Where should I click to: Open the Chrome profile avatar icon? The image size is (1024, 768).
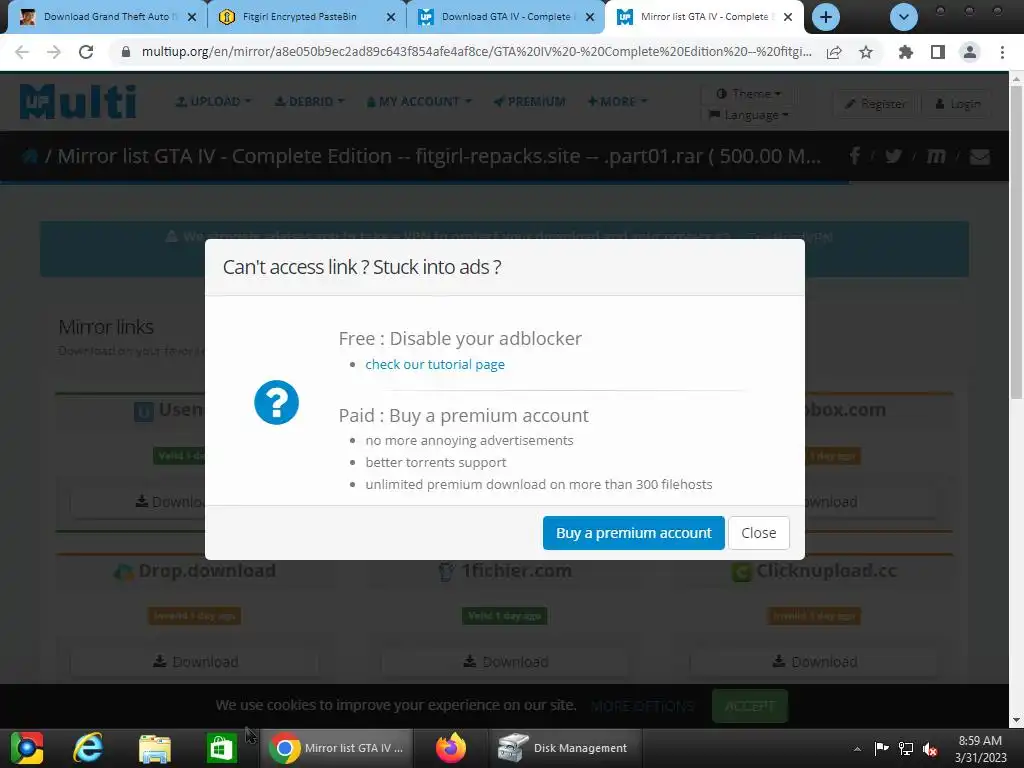pyautogui.click(x=970, y=52)
